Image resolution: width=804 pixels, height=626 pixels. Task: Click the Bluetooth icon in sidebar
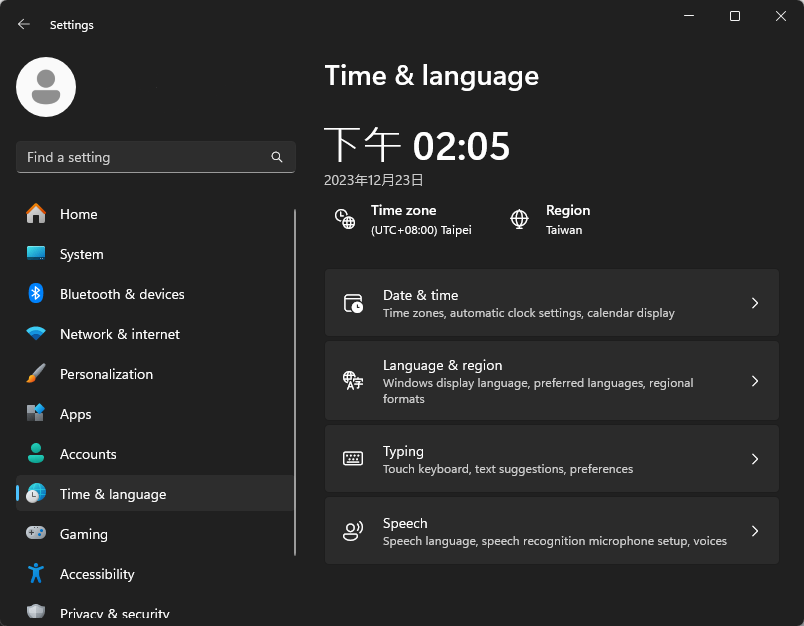tap(36, 294)
